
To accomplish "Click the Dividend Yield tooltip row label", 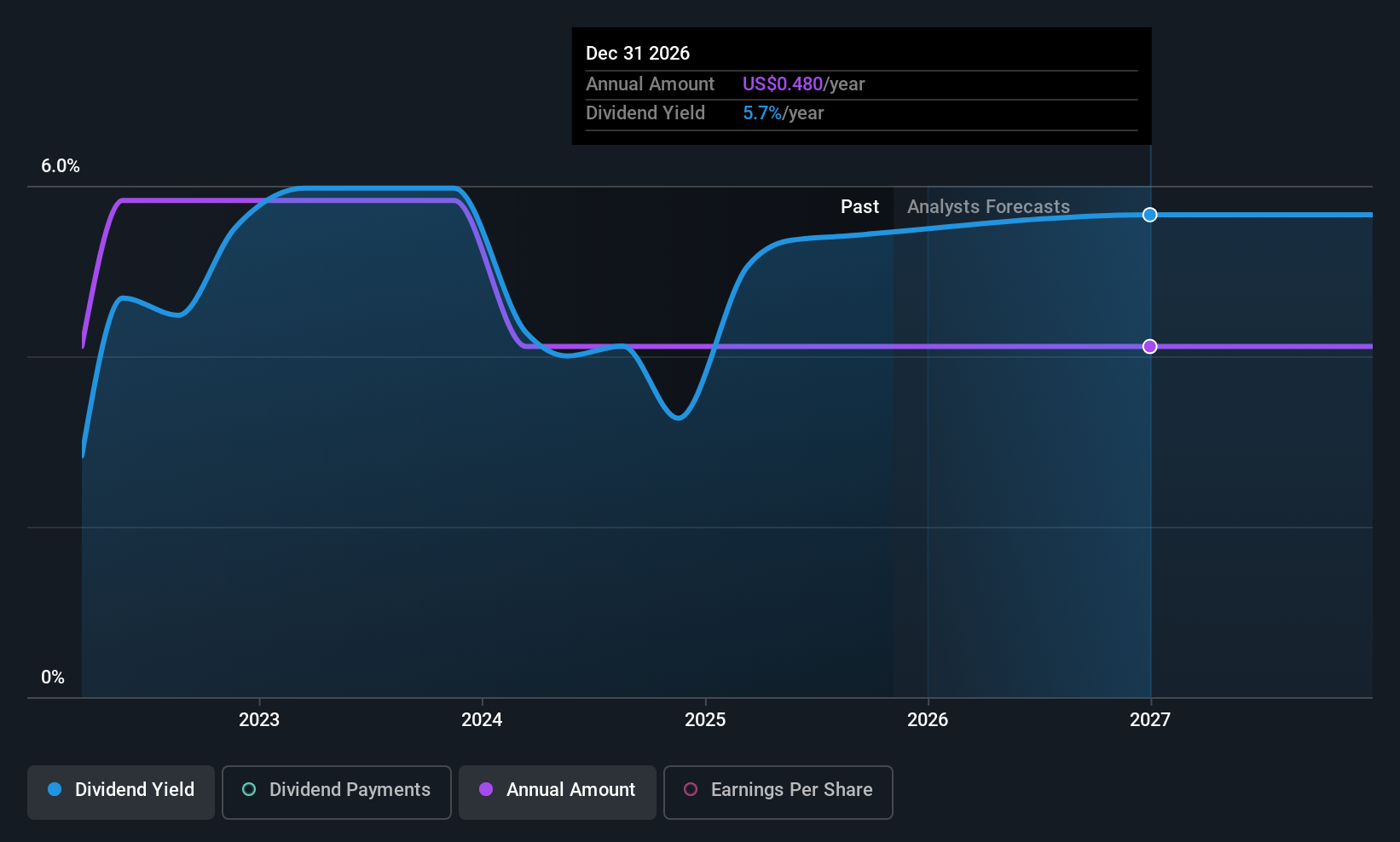I will tap(645, 113).
